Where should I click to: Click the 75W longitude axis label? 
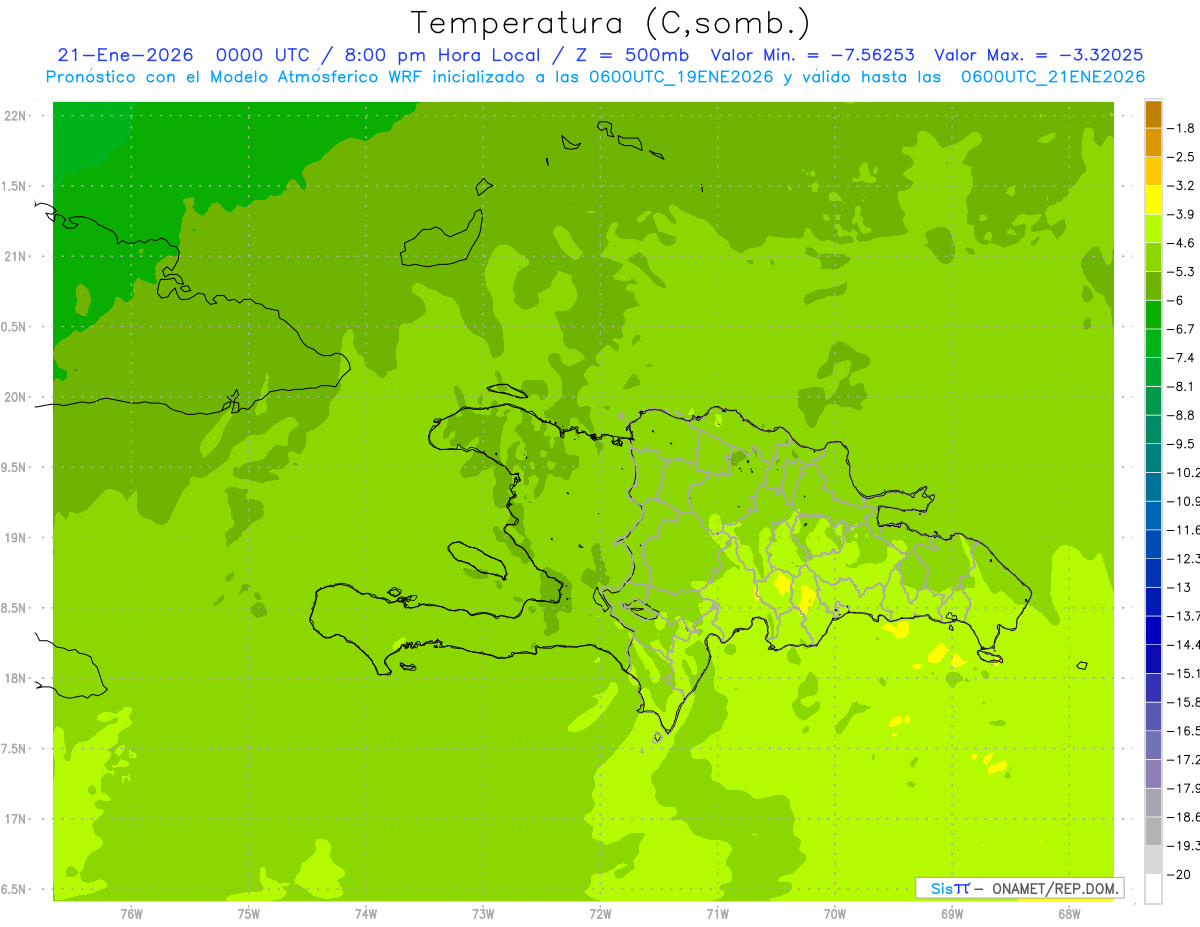coord(249,913)
